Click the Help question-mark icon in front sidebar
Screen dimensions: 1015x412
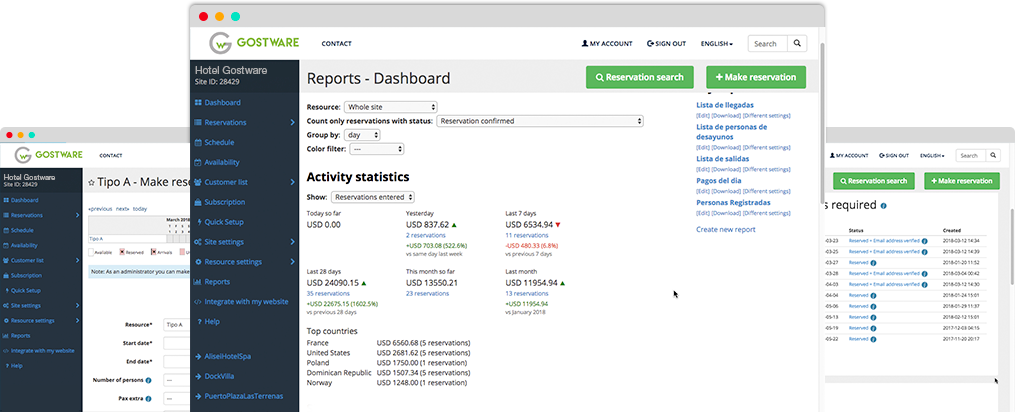click(x=198, y=322)
